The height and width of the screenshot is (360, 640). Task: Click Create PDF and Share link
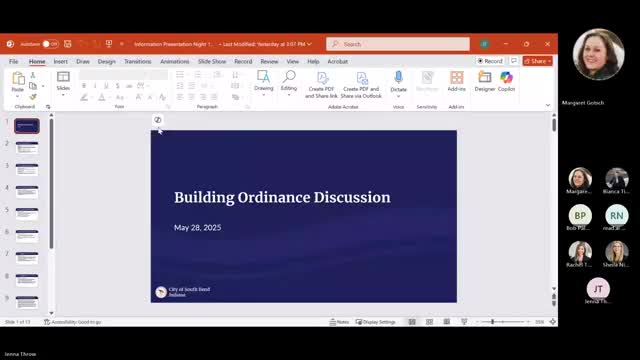(322, 85)
